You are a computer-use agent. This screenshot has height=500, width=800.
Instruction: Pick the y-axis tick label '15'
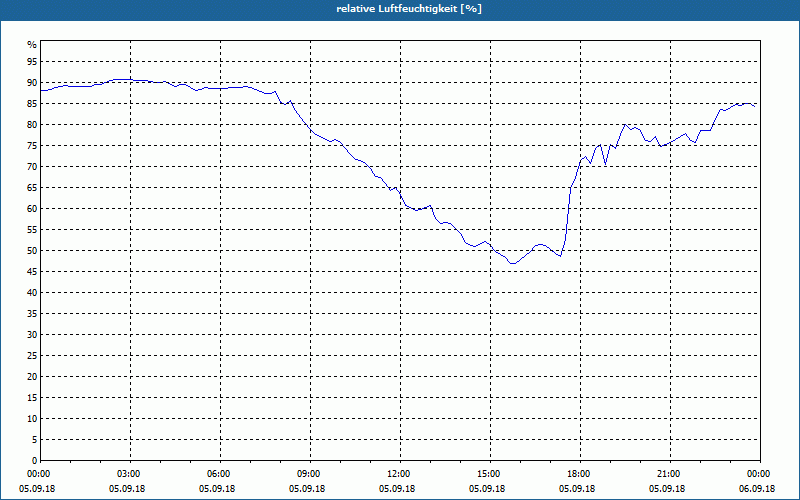(x=32, y=397)
